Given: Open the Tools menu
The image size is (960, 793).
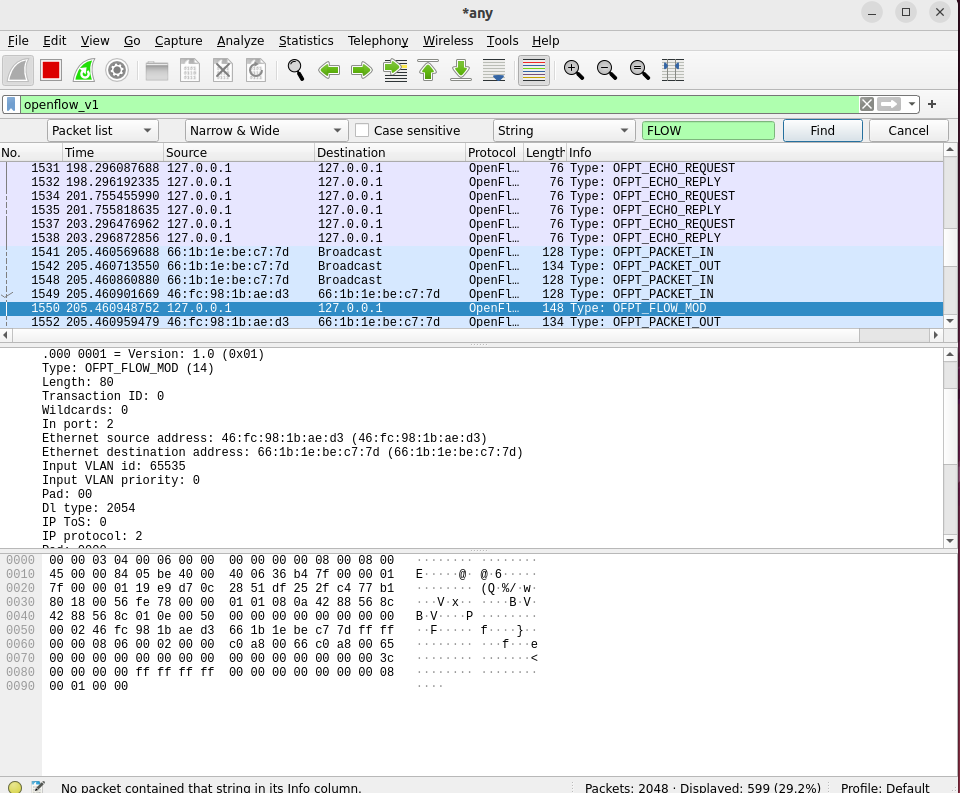Looking at the screenshot, I should tap(502, 40).
